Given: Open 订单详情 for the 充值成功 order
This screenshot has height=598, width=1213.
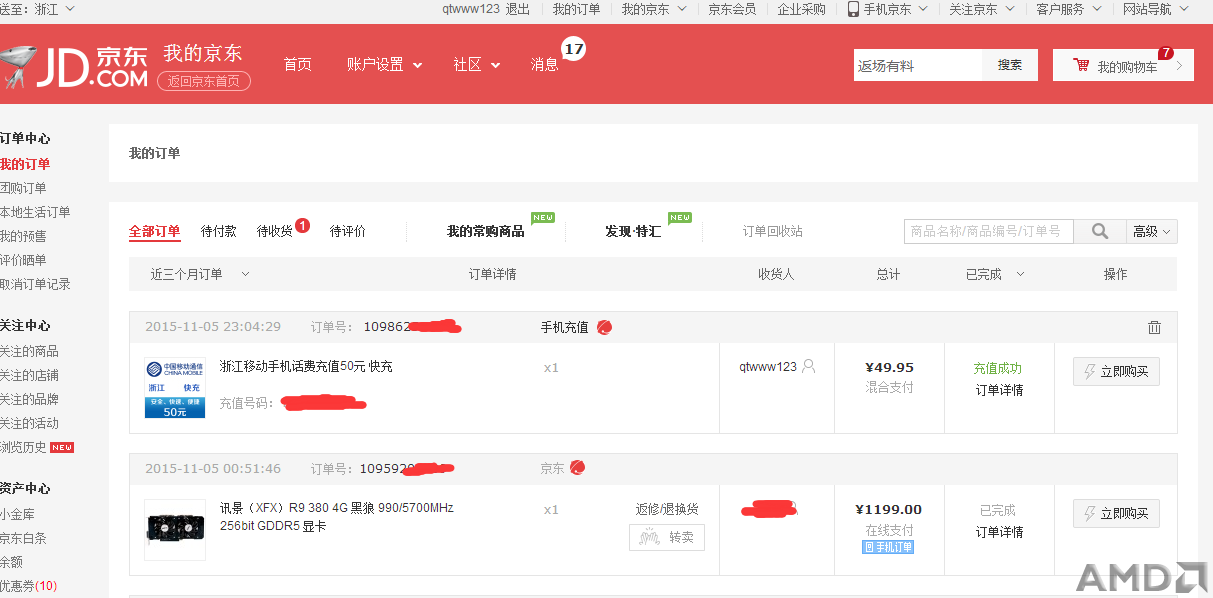Looking at the screenshot, I should tap(1000, 390).
